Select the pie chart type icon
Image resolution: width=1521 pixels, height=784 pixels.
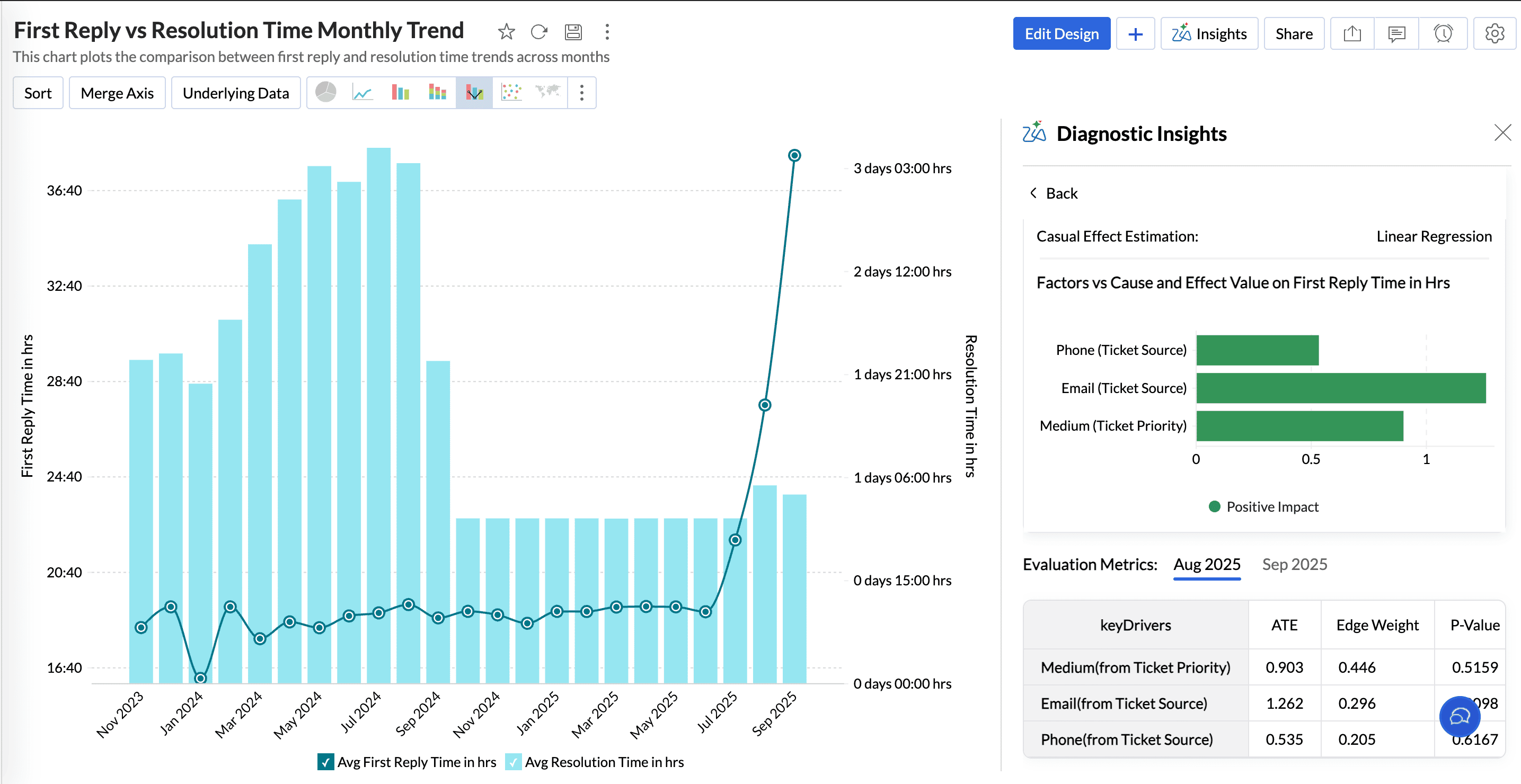(x=326, y=93)
